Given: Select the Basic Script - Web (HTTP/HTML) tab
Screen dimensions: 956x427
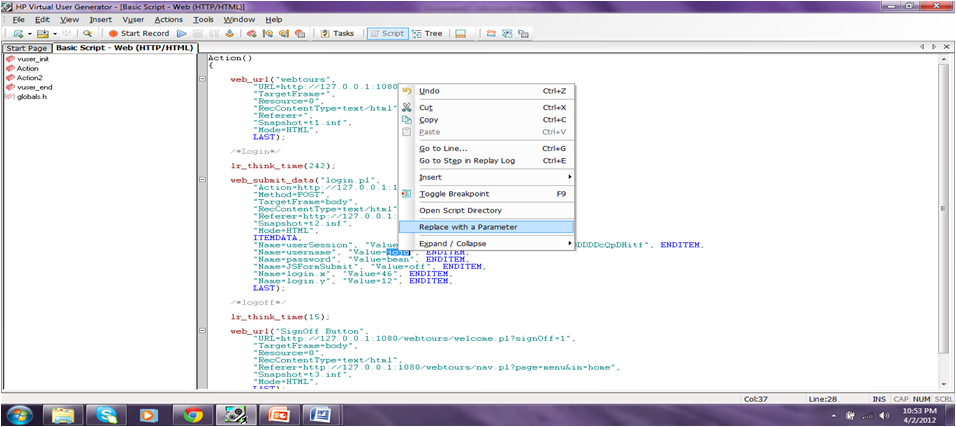Looking at the screenshot, I should [x=125, y=48].
